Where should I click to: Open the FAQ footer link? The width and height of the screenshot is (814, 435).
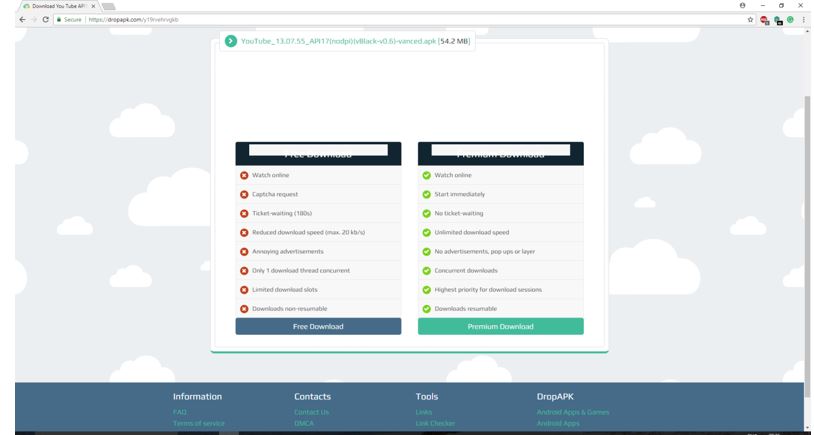coord(180,412)
